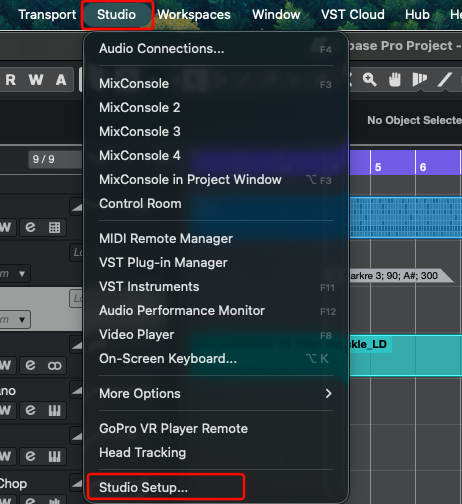
Task: Open VST Instruments rack
Action: (216, 287)
